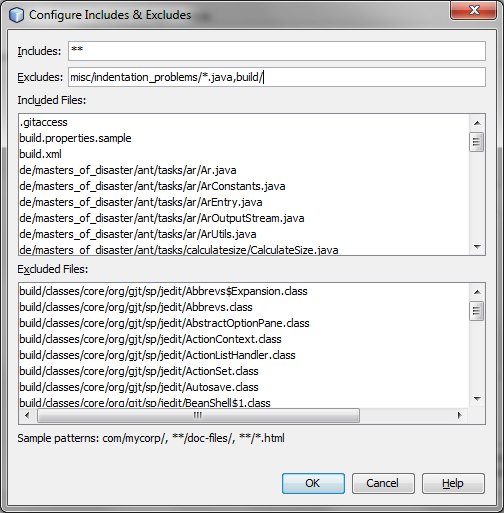Click the Included Files label
Screen dimensions: 504x513
tap(52, 100)
